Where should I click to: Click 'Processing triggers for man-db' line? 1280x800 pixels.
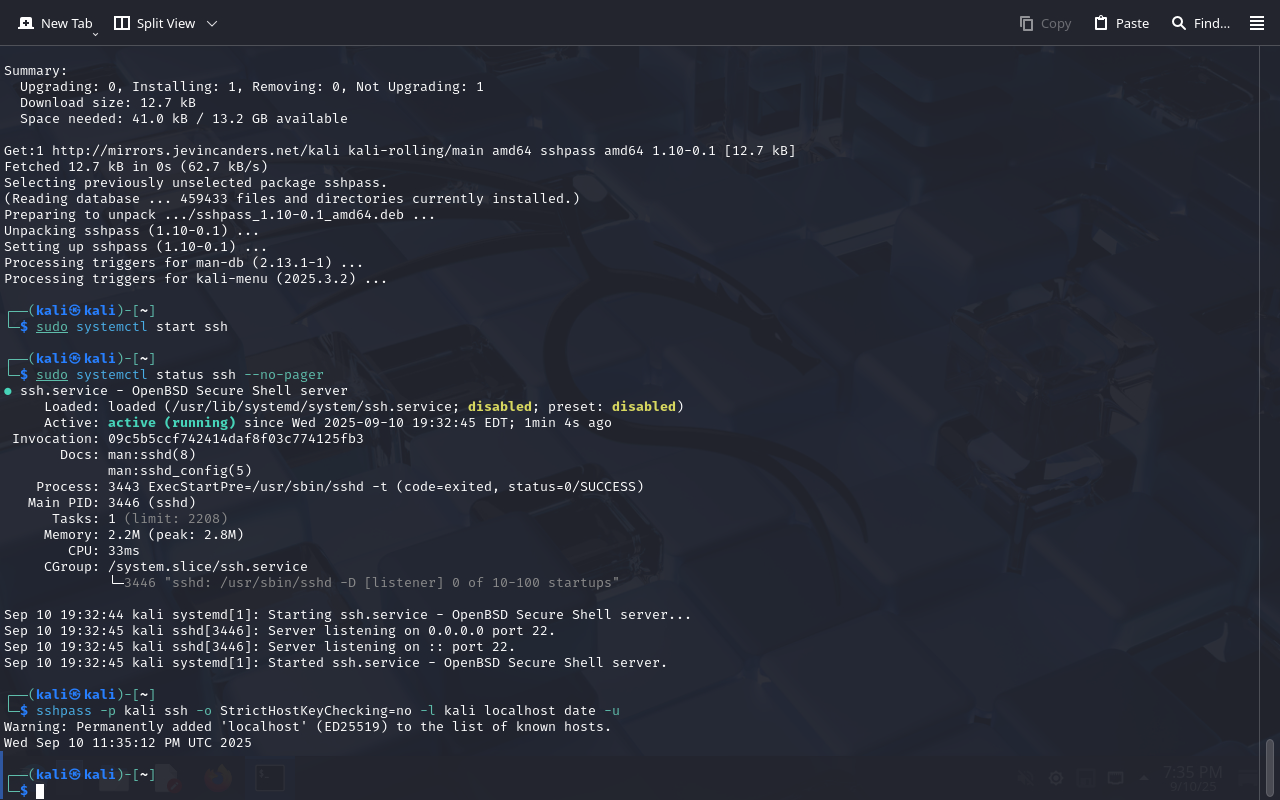[184, 263]
